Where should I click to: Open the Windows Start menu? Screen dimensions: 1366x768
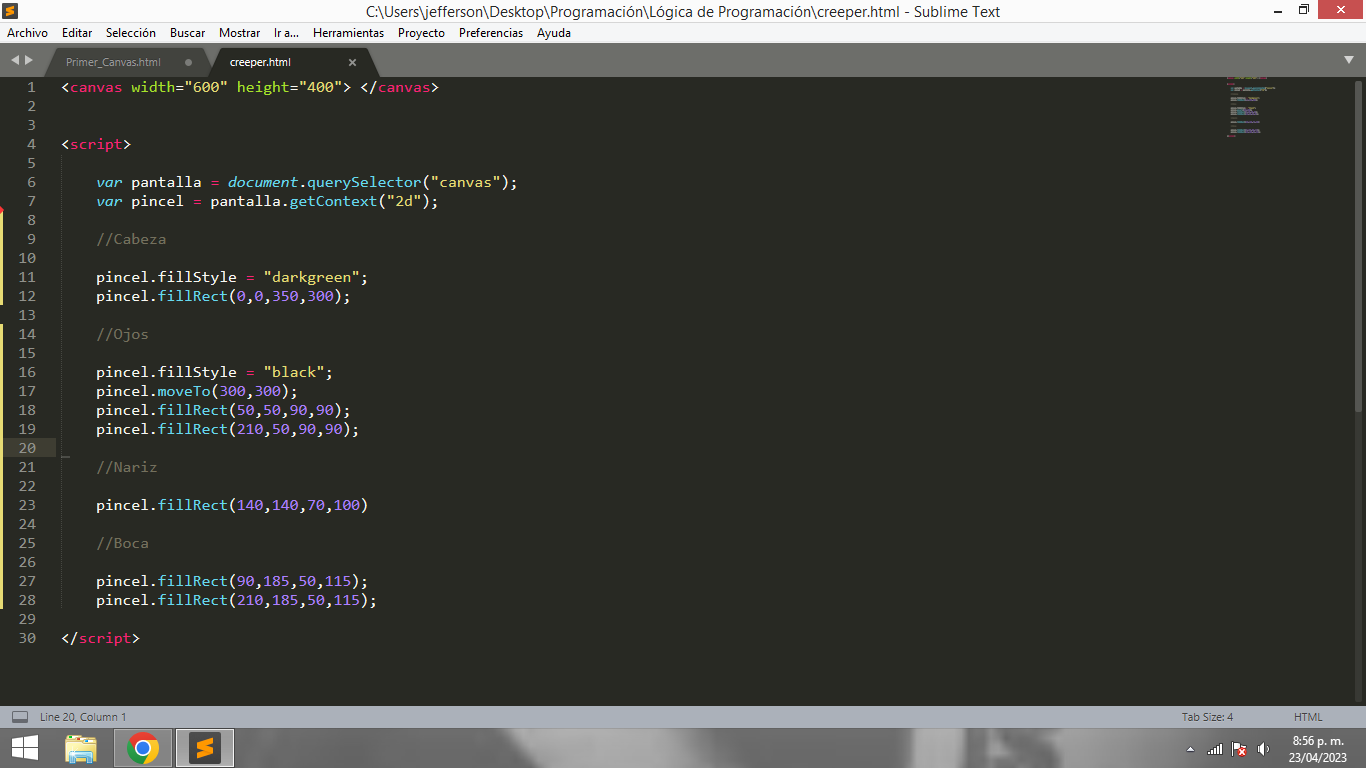click(25, 748)
